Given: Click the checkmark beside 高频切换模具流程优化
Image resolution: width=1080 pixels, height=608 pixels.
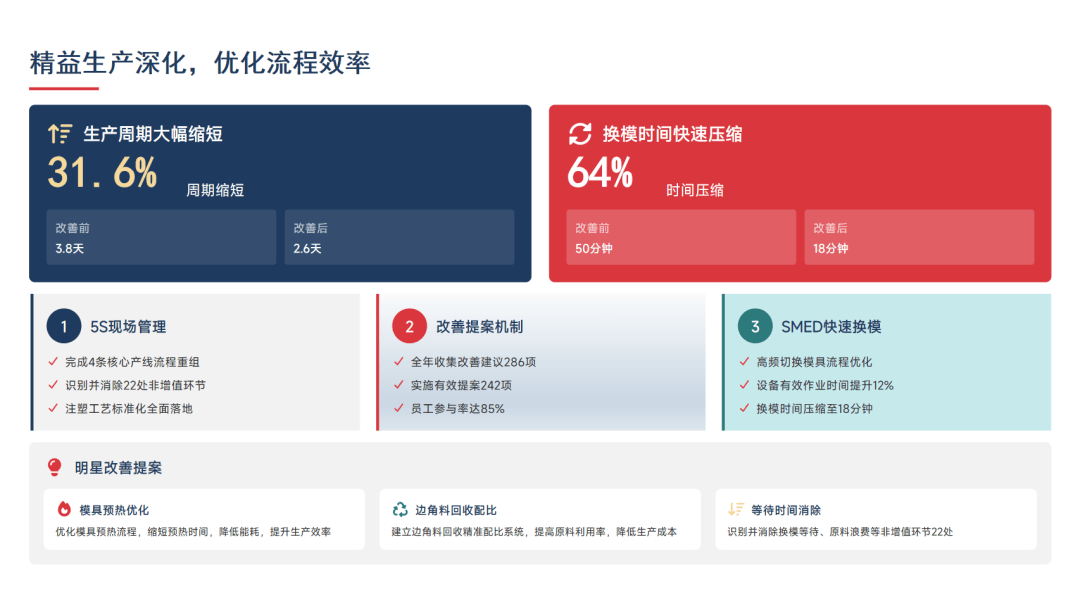Looking at the screenshot, I should (744, 362).
